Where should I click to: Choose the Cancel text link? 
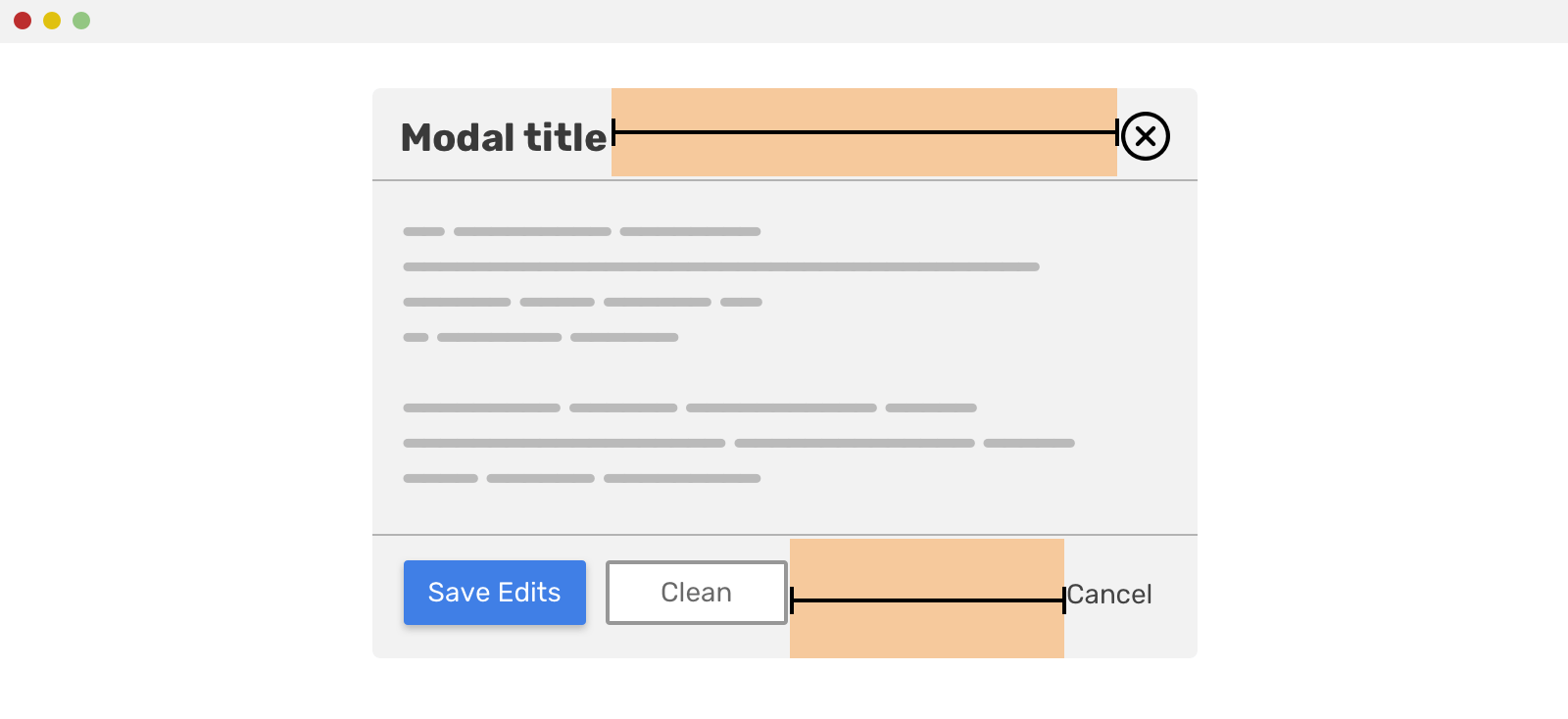(x=1109, y=595)
